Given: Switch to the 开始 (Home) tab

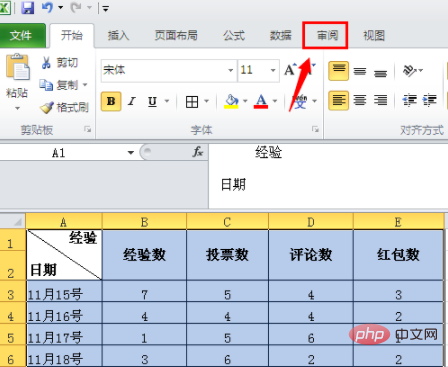Looking at the screenshot, I should point(72,35).
